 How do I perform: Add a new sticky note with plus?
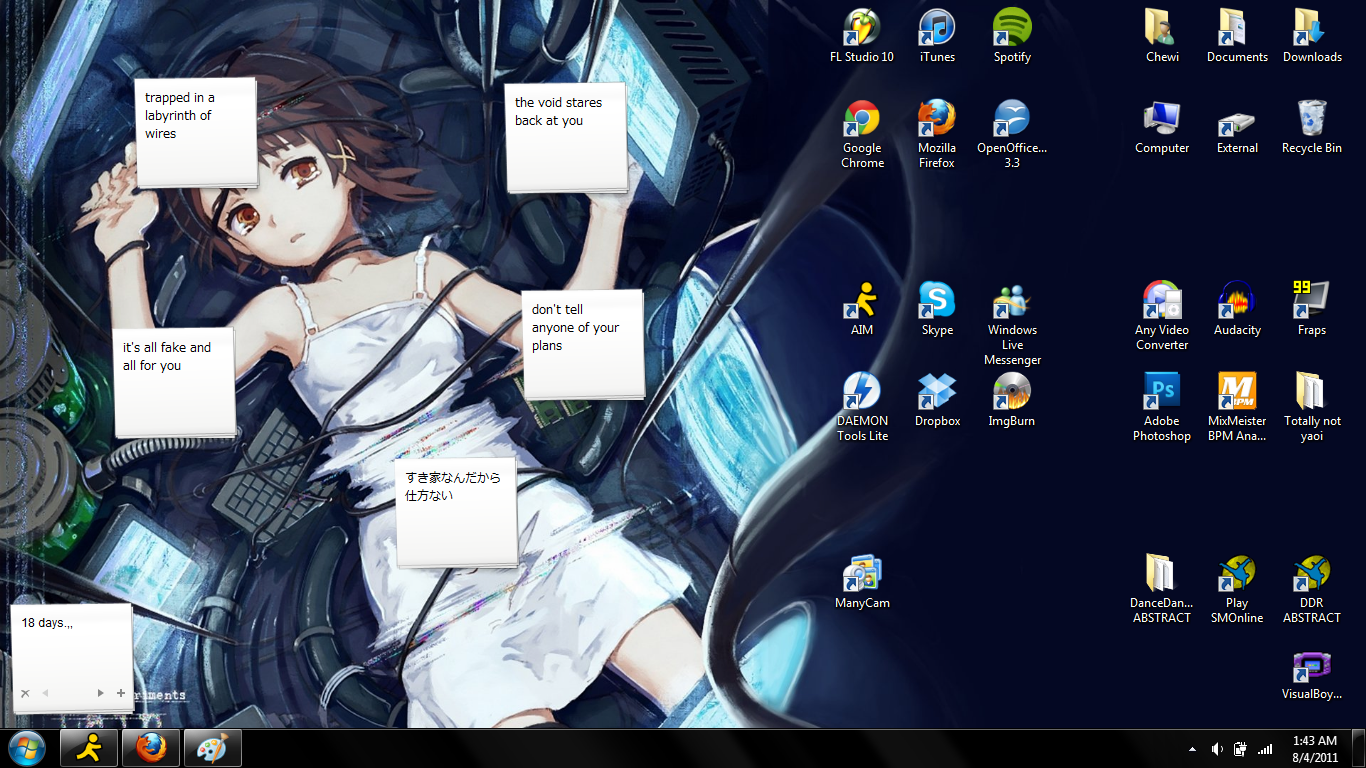pos(121,693)
